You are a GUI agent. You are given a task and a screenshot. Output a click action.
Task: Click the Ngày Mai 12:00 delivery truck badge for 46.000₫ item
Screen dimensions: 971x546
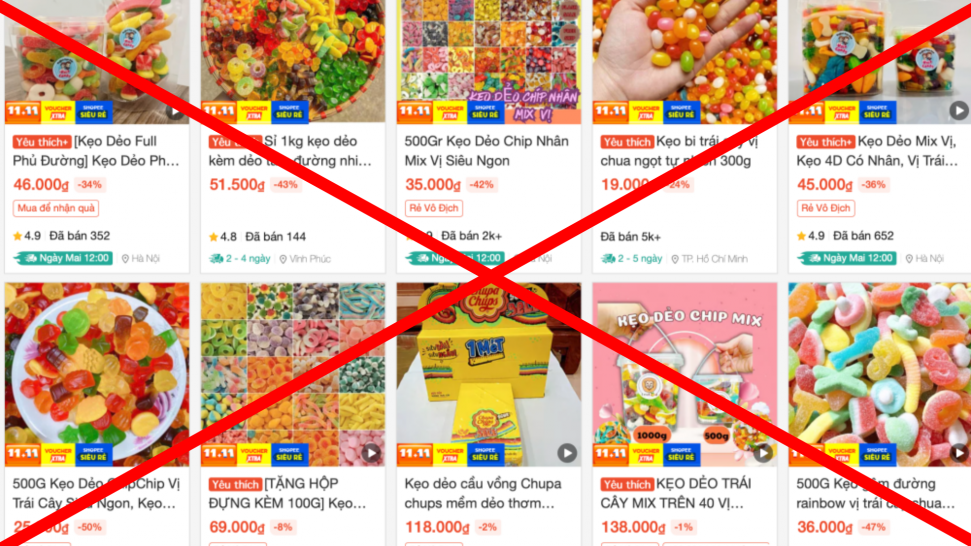[x=63, y=258]
